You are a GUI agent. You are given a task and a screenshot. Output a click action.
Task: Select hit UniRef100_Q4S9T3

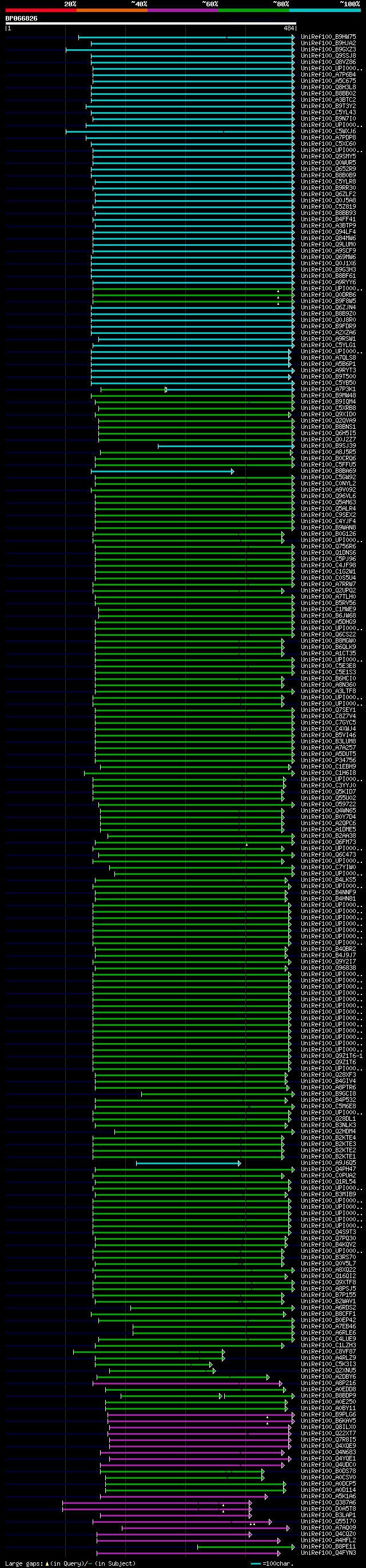coord(328,1232)
